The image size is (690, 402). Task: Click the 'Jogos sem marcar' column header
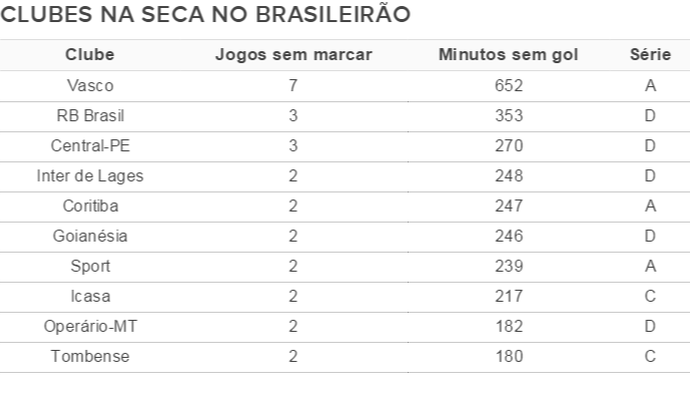click(293, 55)
